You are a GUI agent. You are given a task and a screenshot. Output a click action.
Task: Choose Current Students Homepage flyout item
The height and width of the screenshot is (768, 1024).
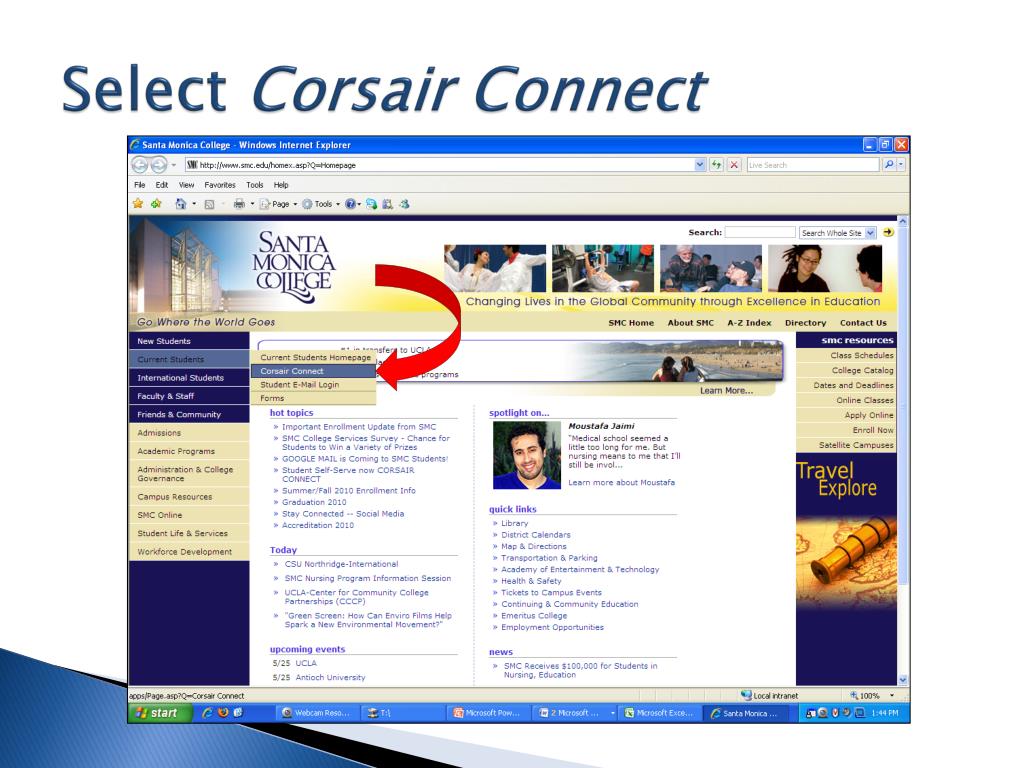(313, 357)
